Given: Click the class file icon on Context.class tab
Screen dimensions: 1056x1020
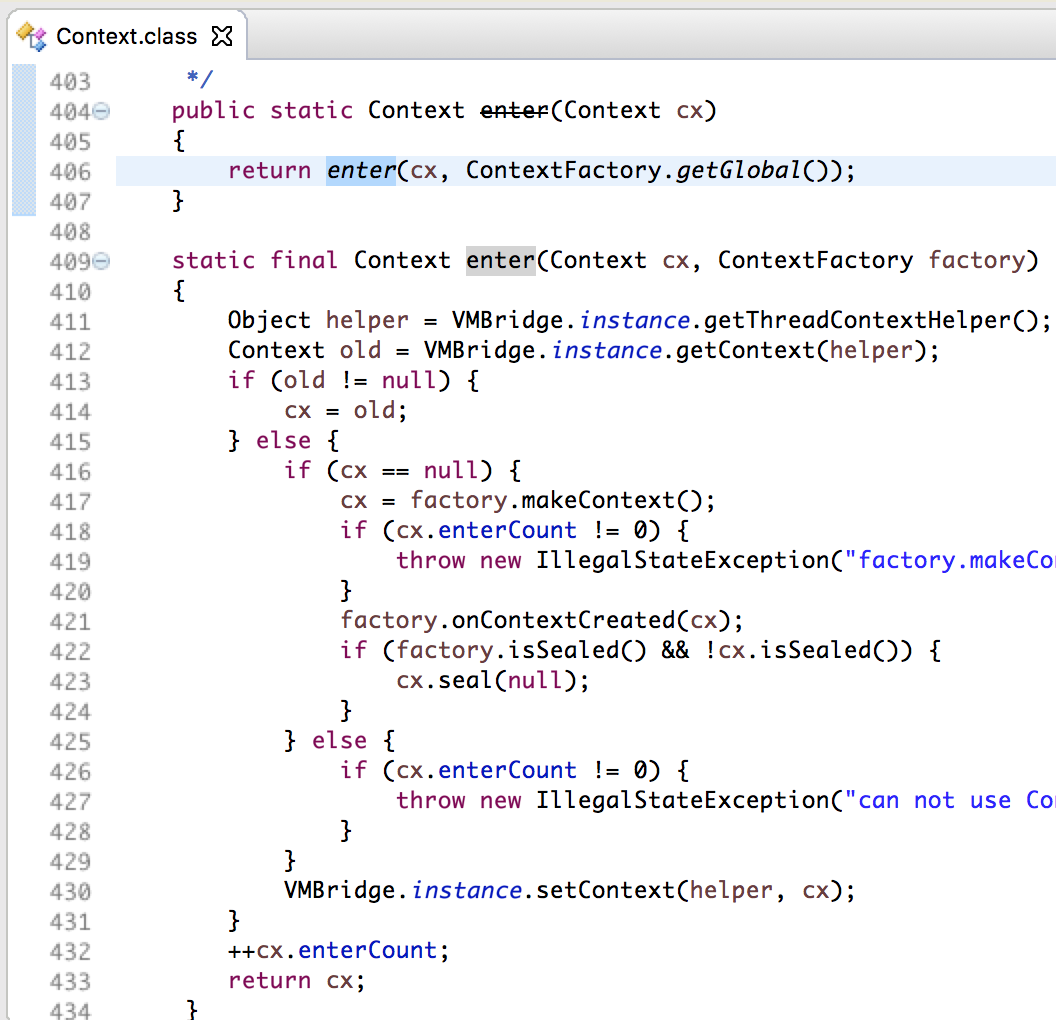Looking at the screenshot, I should pyautogui.click(x=32, y=36).
